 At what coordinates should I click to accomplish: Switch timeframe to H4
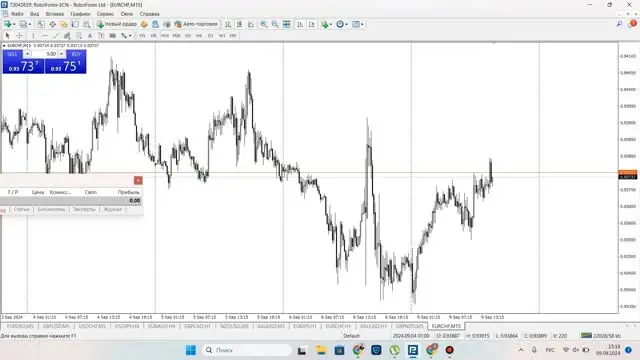(199, 36)
